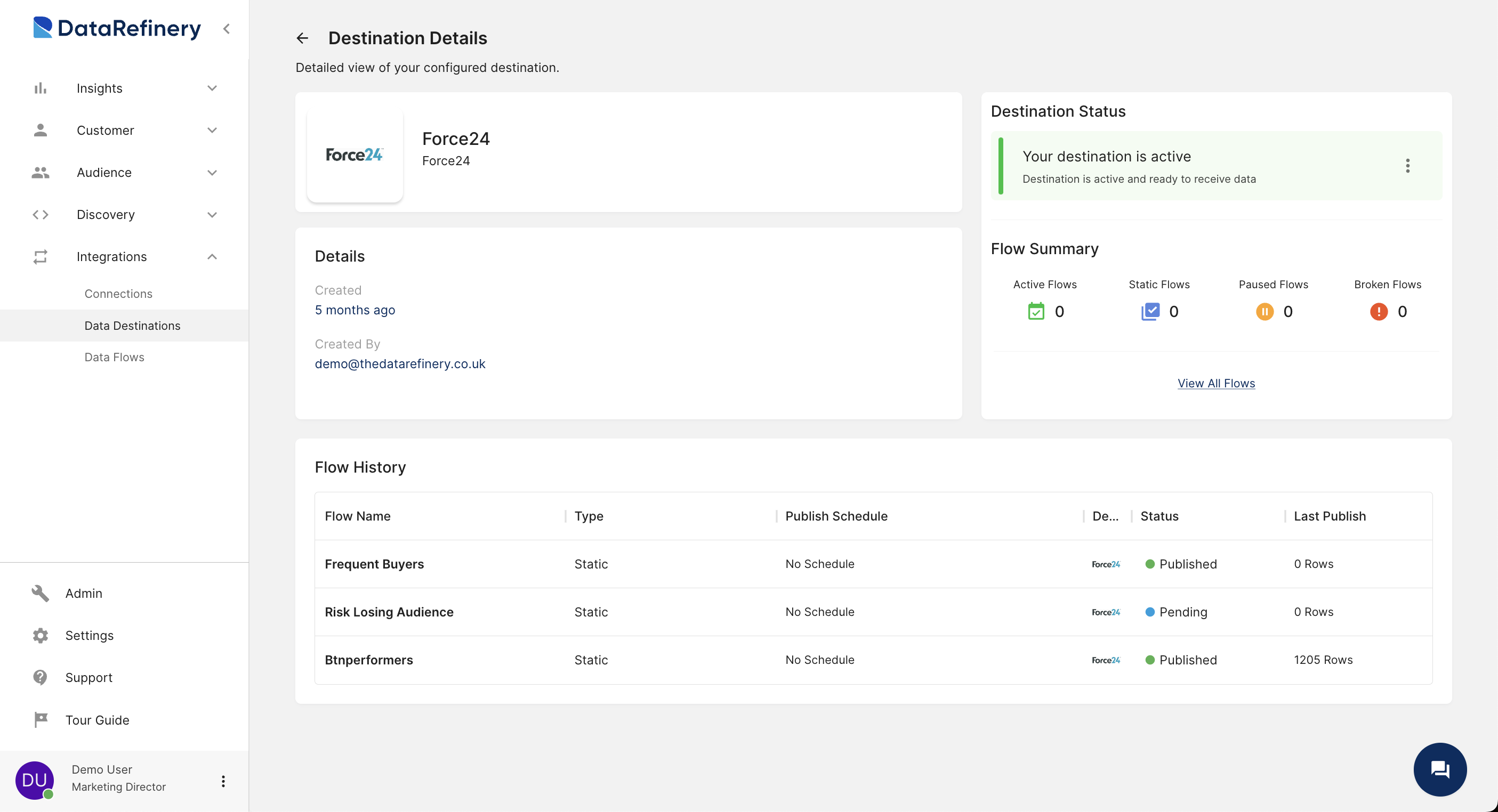Click 'No Schedule' in Risk Losing Audience row
The image size is (1498, 812).
click(x=819, y=612)
